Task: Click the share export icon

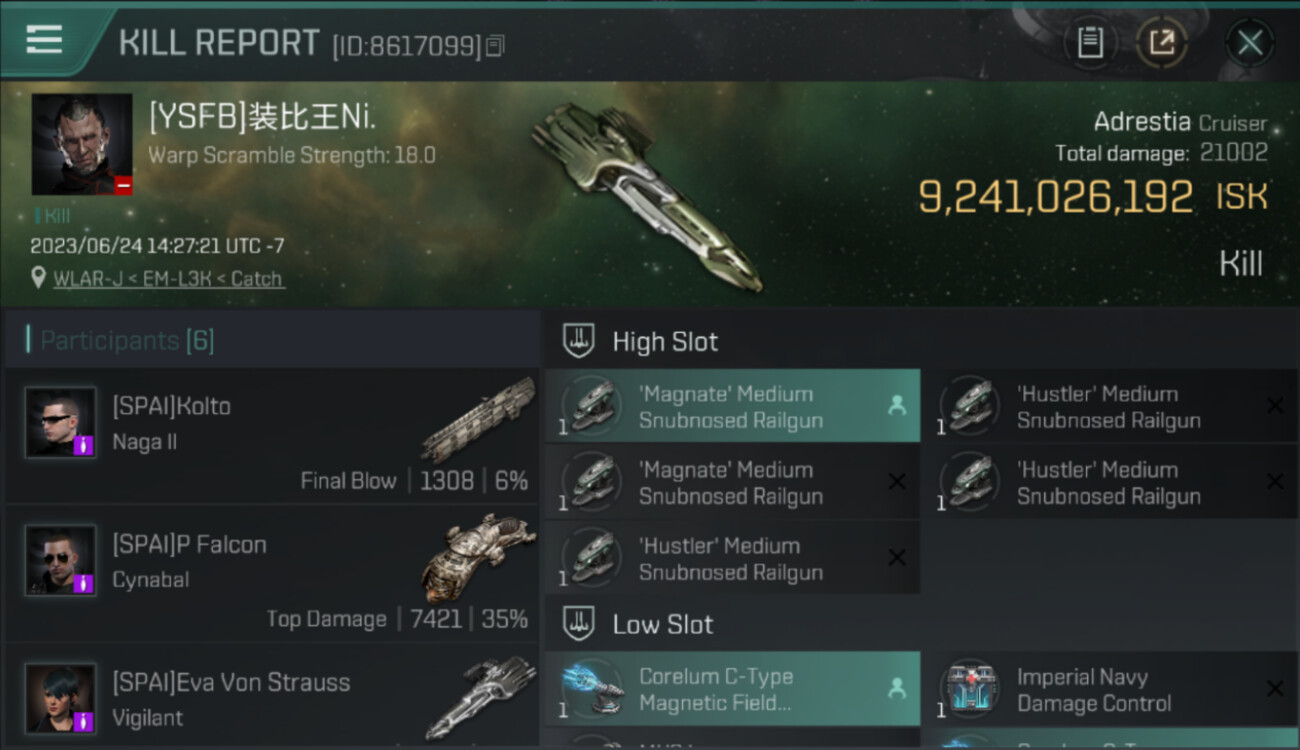Action: click(1162, 42)
